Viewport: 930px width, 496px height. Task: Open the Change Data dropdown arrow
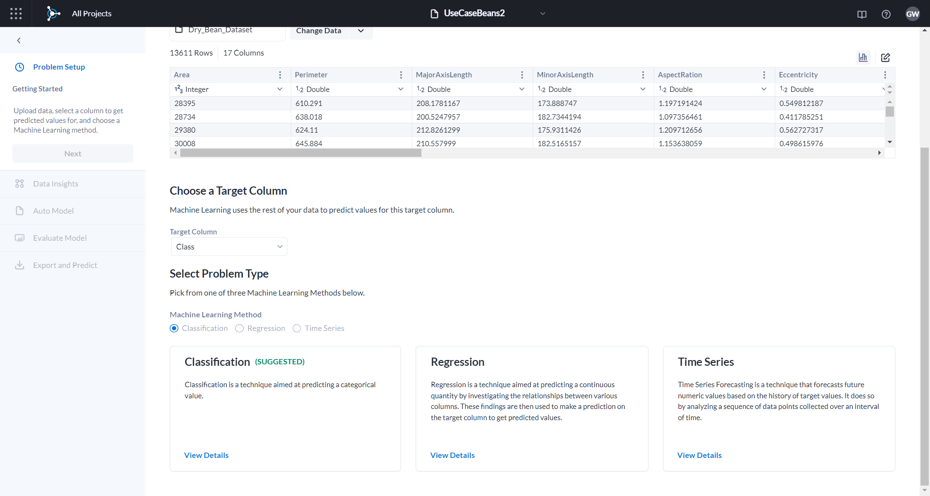(x=361, y=31)
